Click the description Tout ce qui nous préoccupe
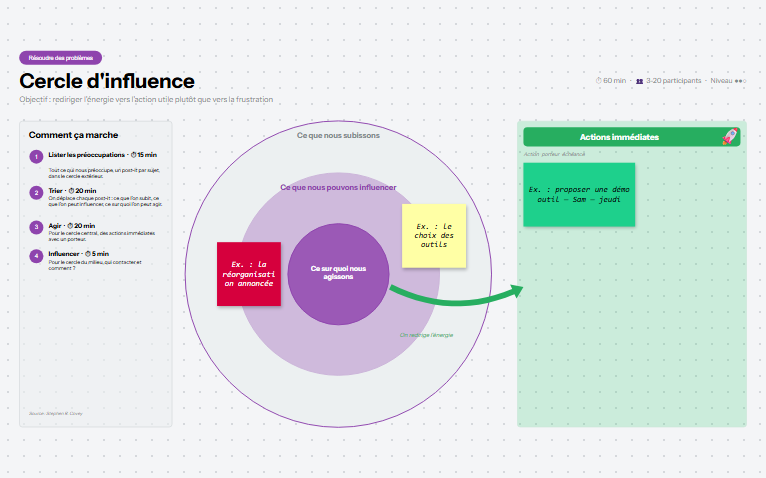Viewport: 766px width, 478px height. (104, 173)
